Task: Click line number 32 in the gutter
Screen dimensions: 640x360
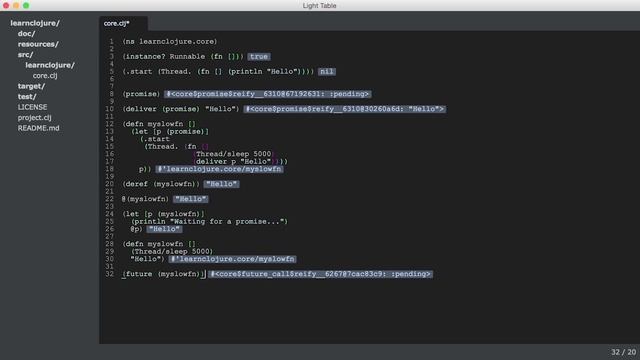Action: pos(109,274)
